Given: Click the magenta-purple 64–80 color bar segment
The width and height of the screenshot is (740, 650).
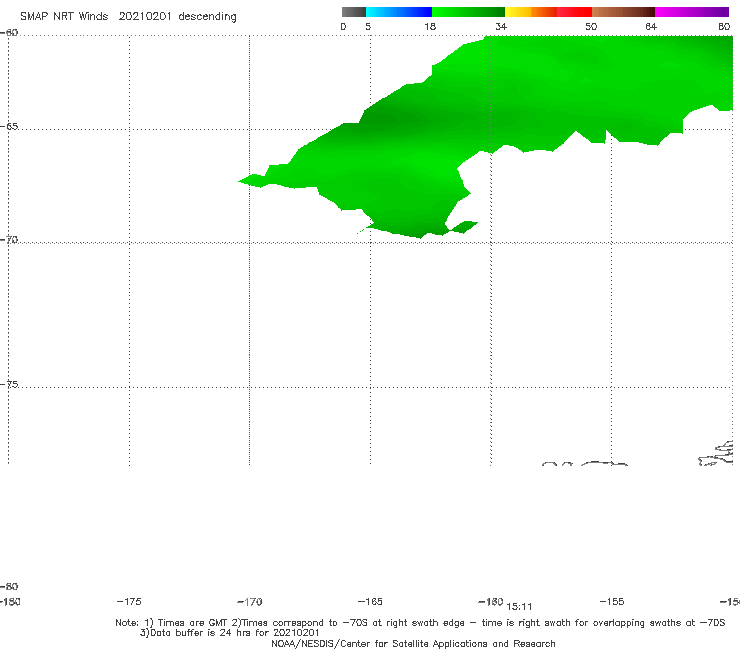Looking at the screenshot, I should 692,12.
